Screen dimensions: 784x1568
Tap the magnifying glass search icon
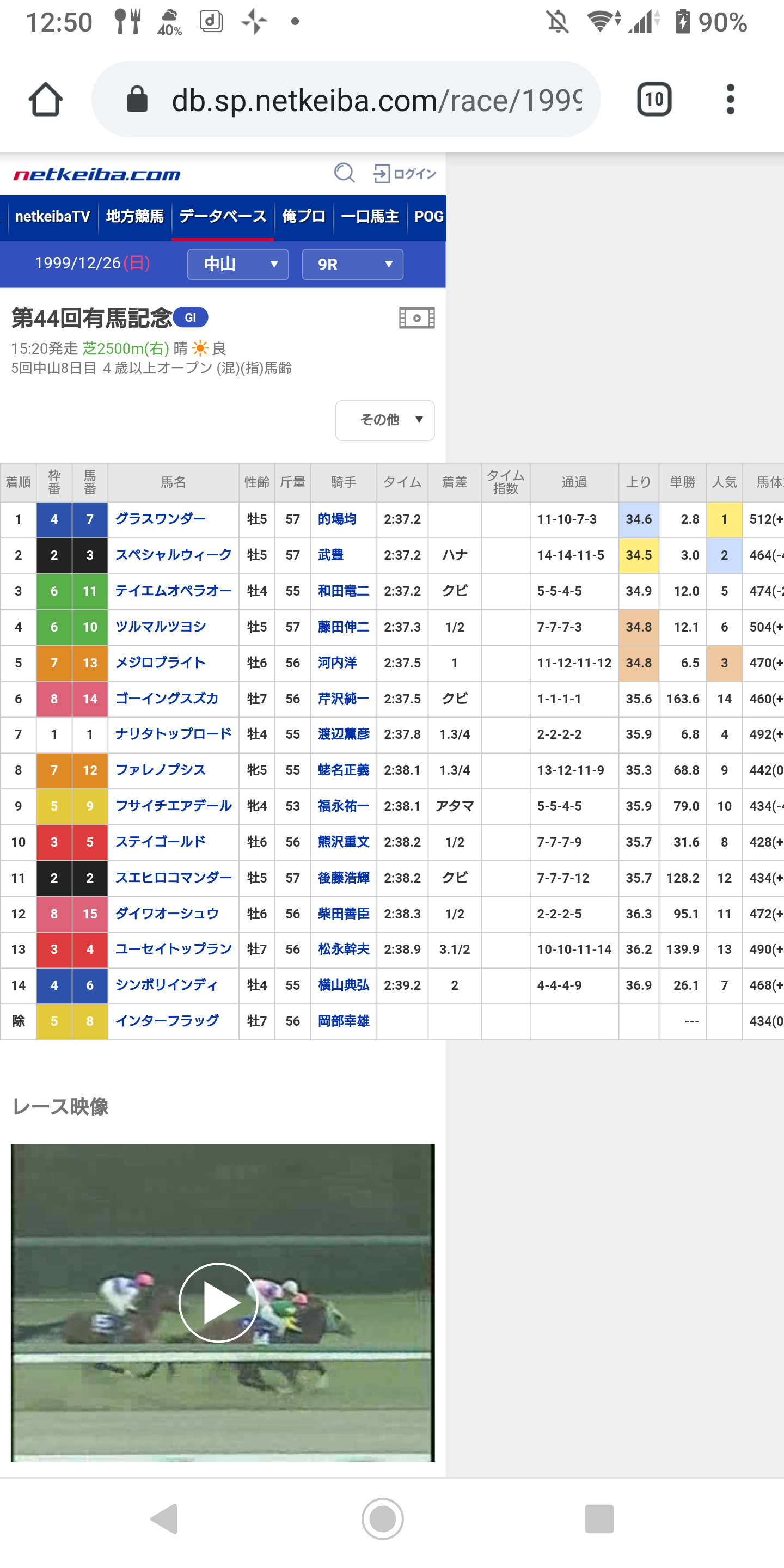coord(344,174)
